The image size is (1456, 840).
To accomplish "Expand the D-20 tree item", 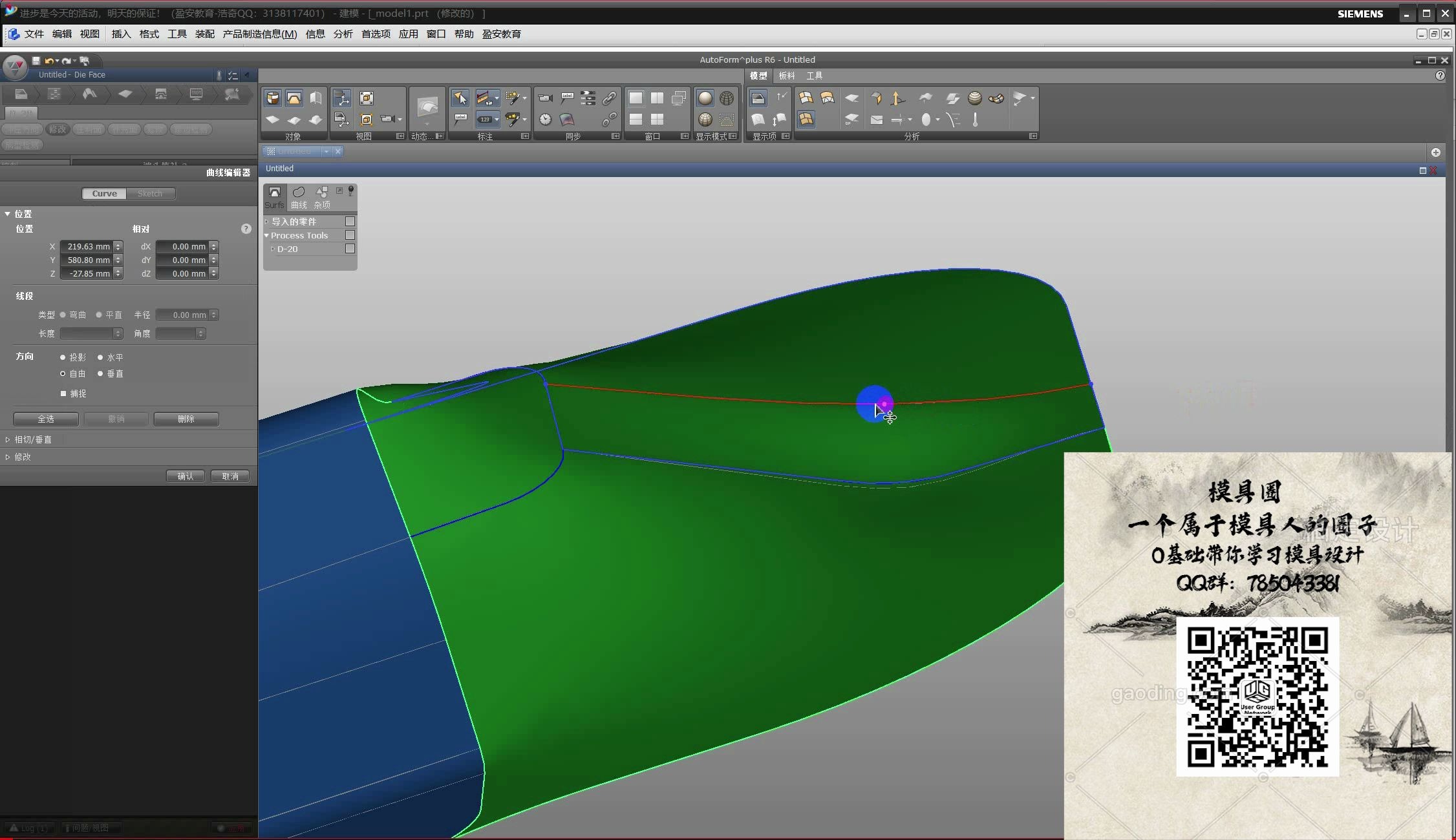I will (x=273, y=249).
